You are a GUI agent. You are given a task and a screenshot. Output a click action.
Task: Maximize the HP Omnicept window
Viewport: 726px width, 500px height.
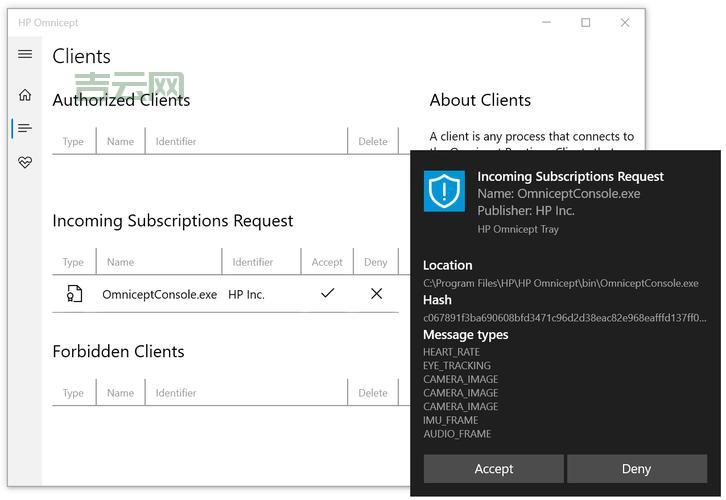point(586,23)
